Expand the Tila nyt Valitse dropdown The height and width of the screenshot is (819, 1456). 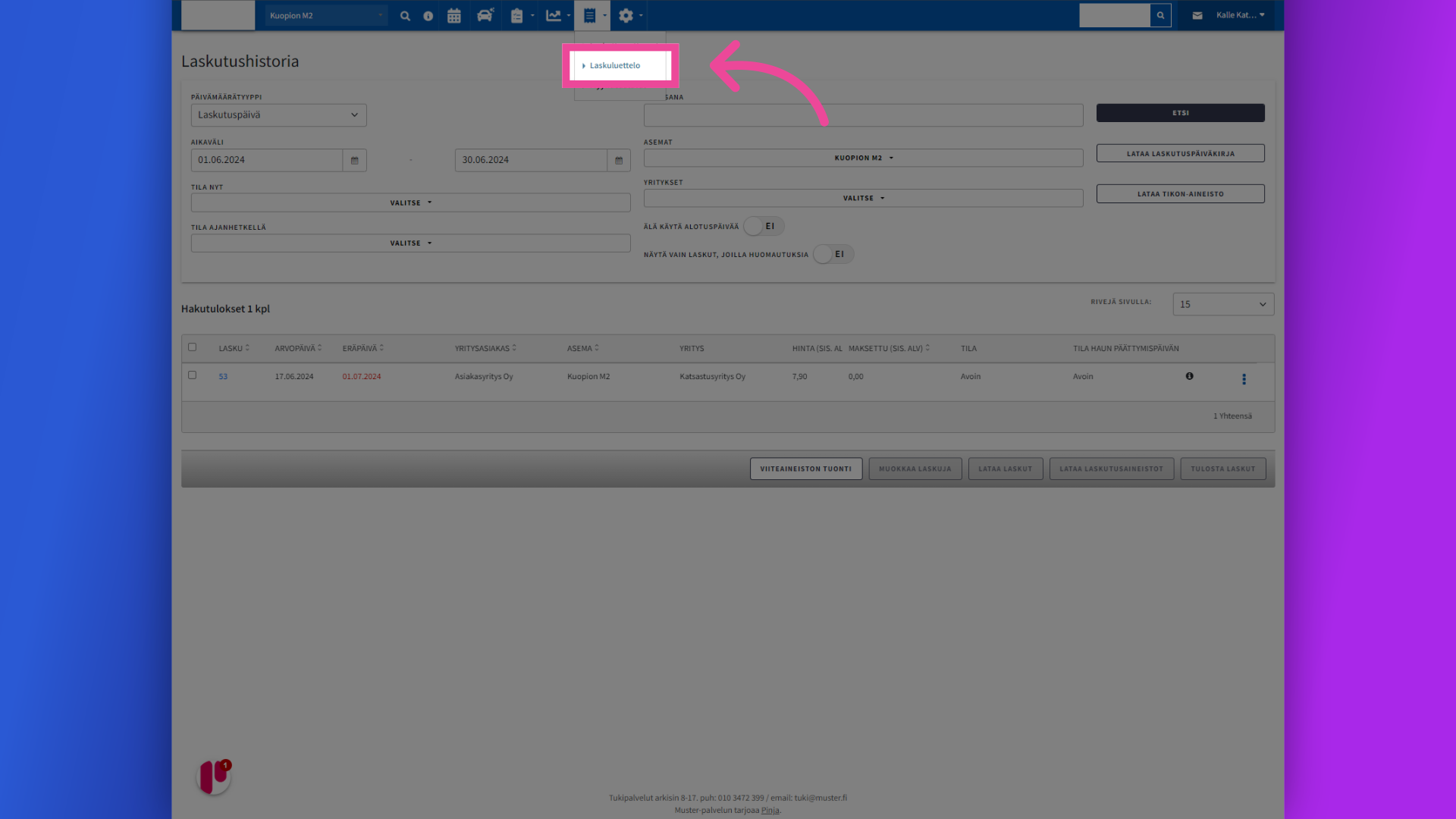410,203
